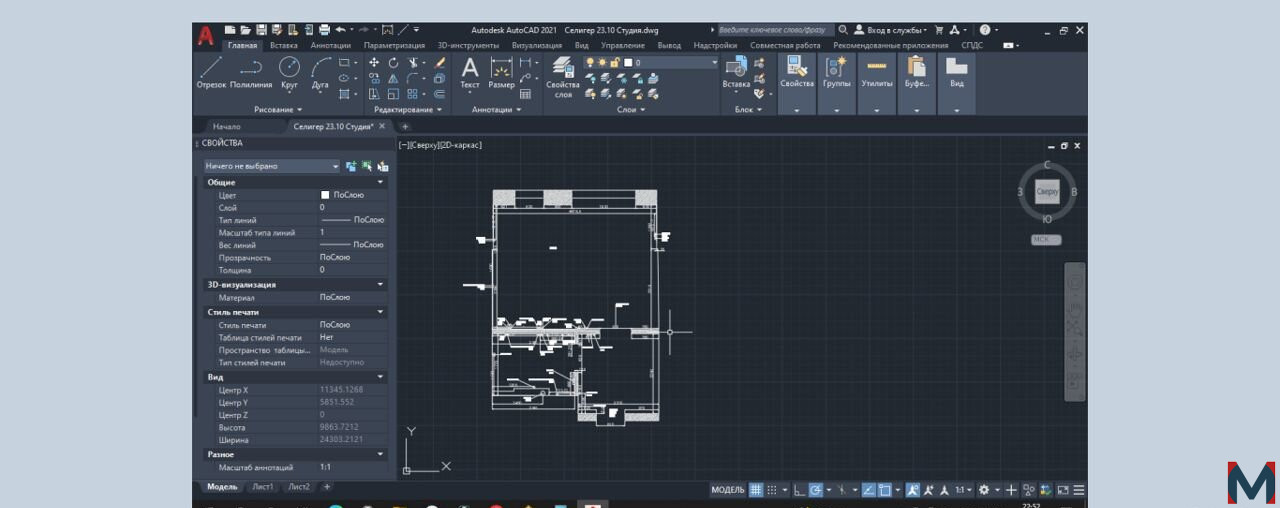Click Вход в службы sign-in button

[890, 30]
